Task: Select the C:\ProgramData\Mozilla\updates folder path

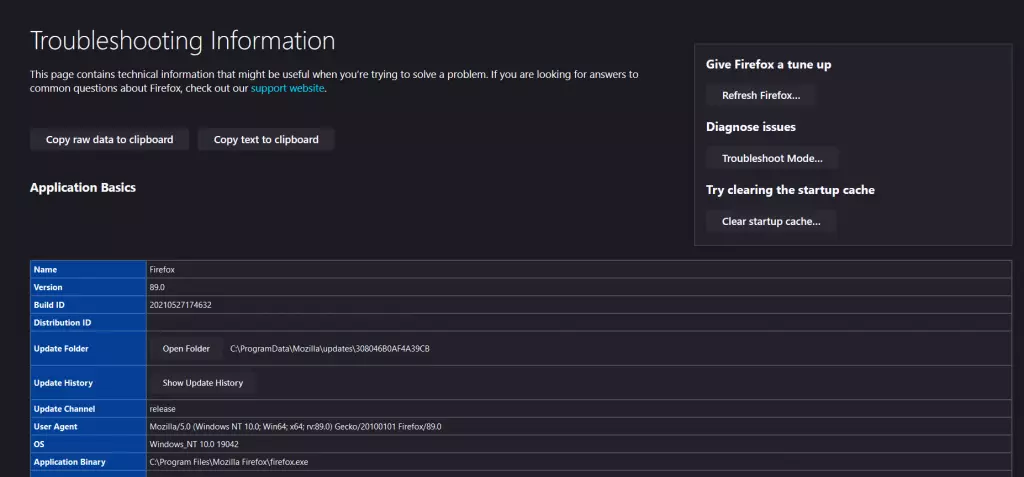Action: (x=330, y=348)
